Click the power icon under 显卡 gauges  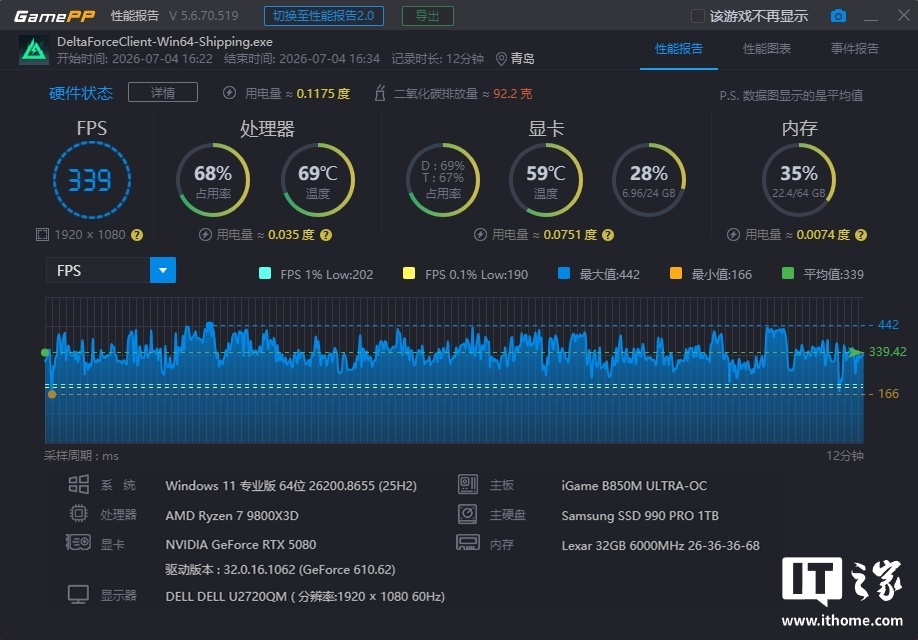[x=480, y=235]
